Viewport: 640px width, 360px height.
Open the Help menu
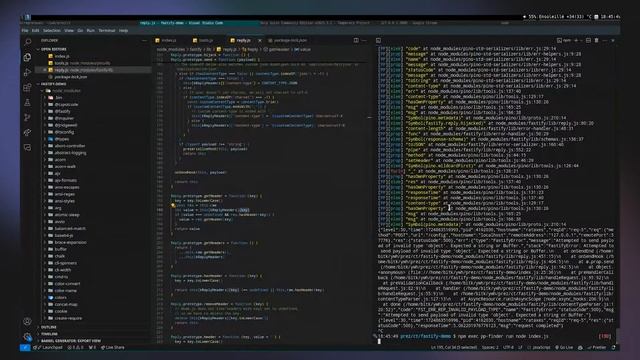(x=124, y=31)
